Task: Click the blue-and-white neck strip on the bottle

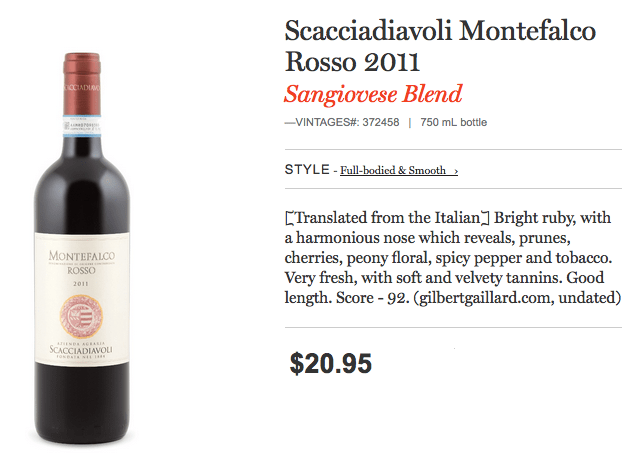Action: 82,126
